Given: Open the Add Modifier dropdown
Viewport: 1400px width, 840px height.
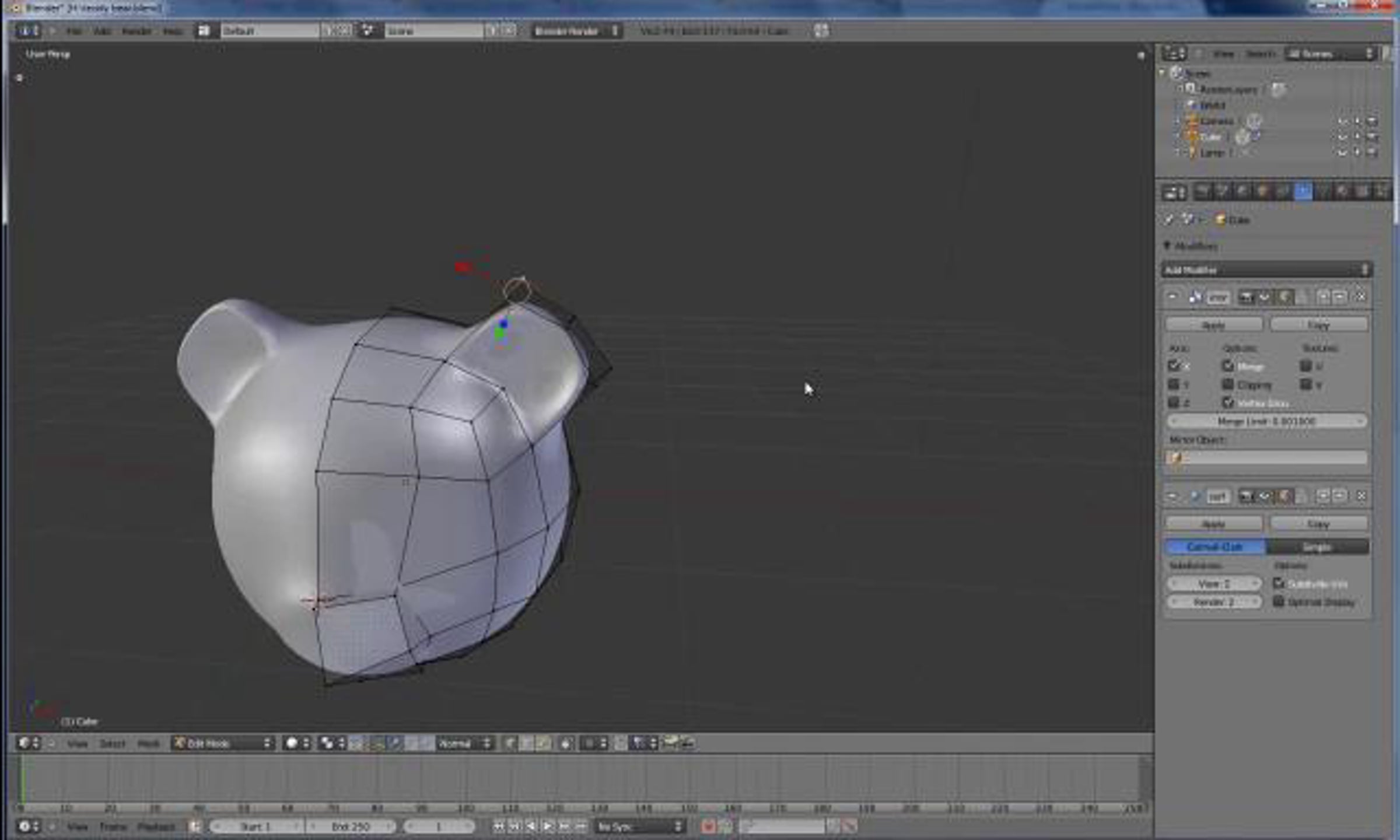Looking at the screenshot, I should [1266, 269].
